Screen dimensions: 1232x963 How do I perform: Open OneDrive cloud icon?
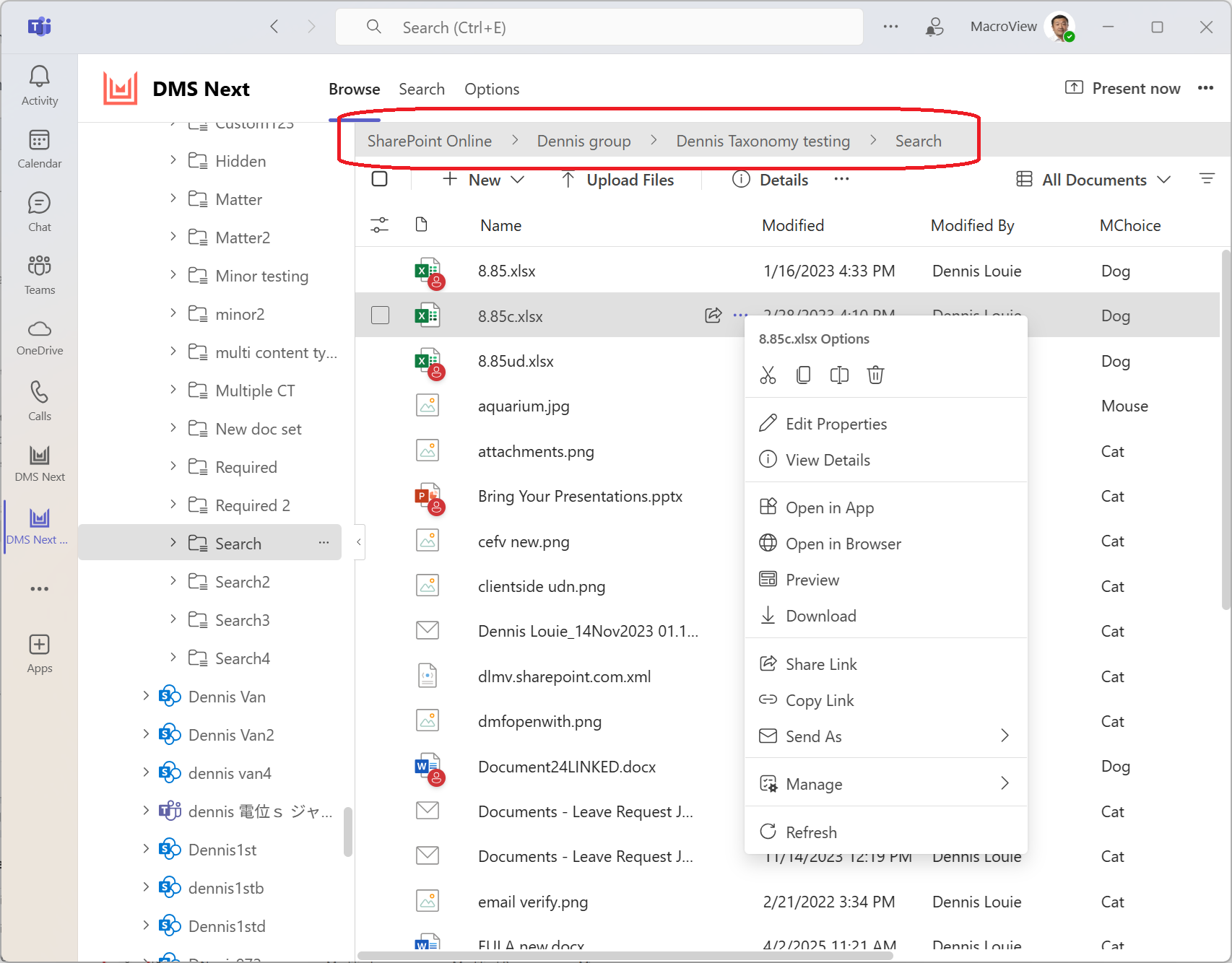39,337
